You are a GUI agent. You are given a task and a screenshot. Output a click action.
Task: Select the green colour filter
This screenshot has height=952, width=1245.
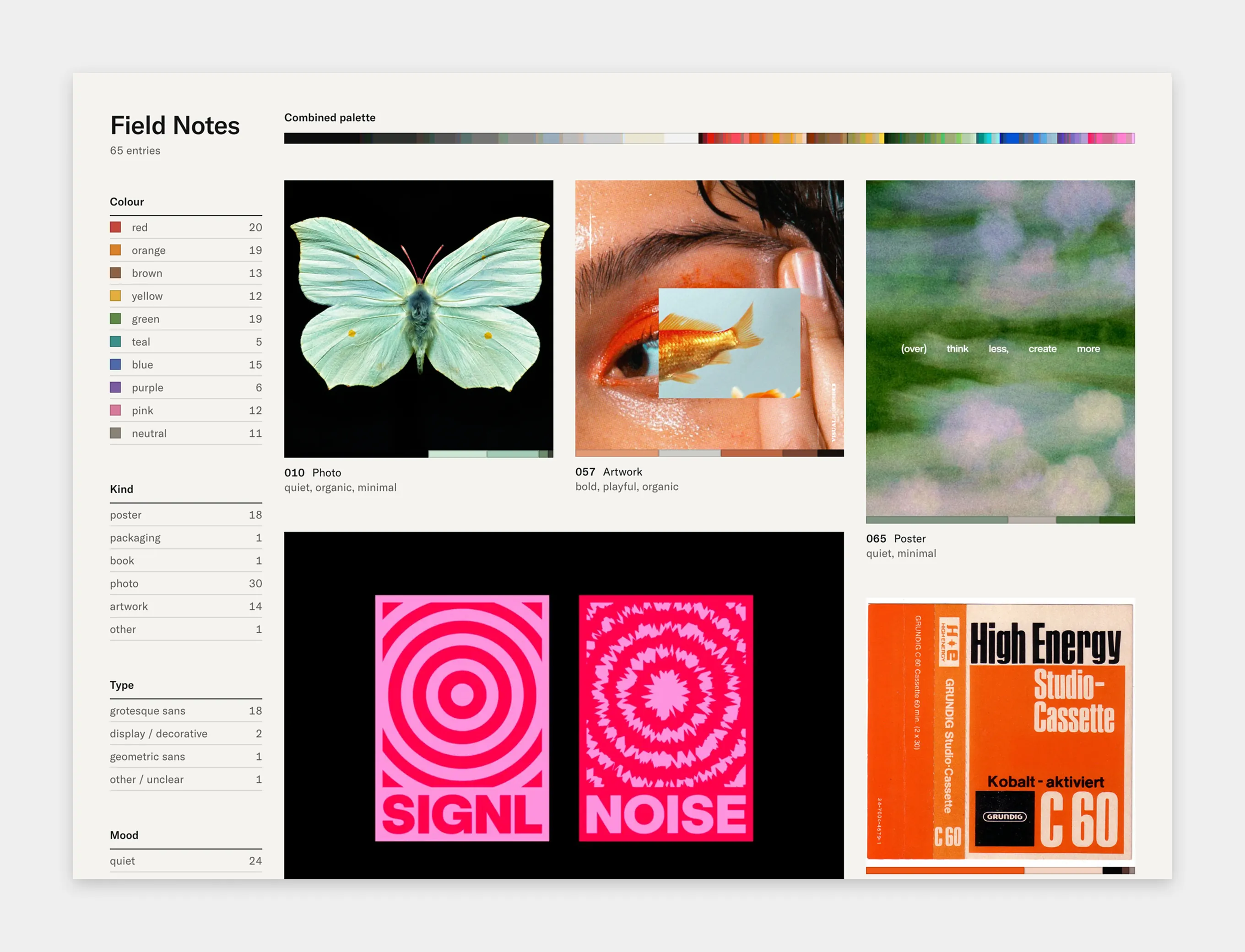click(x=186, y=319)
